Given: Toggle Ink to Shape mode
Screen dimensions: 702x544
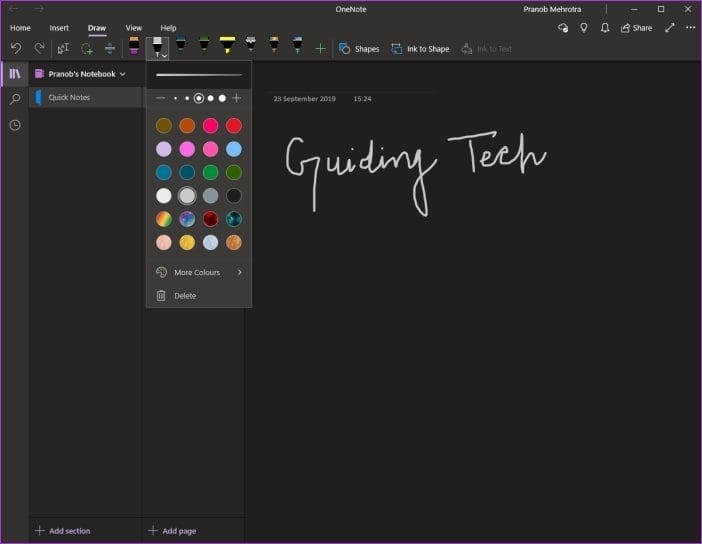Looking at the screenshot, I should pyautogui.click(x=420, y=49).
